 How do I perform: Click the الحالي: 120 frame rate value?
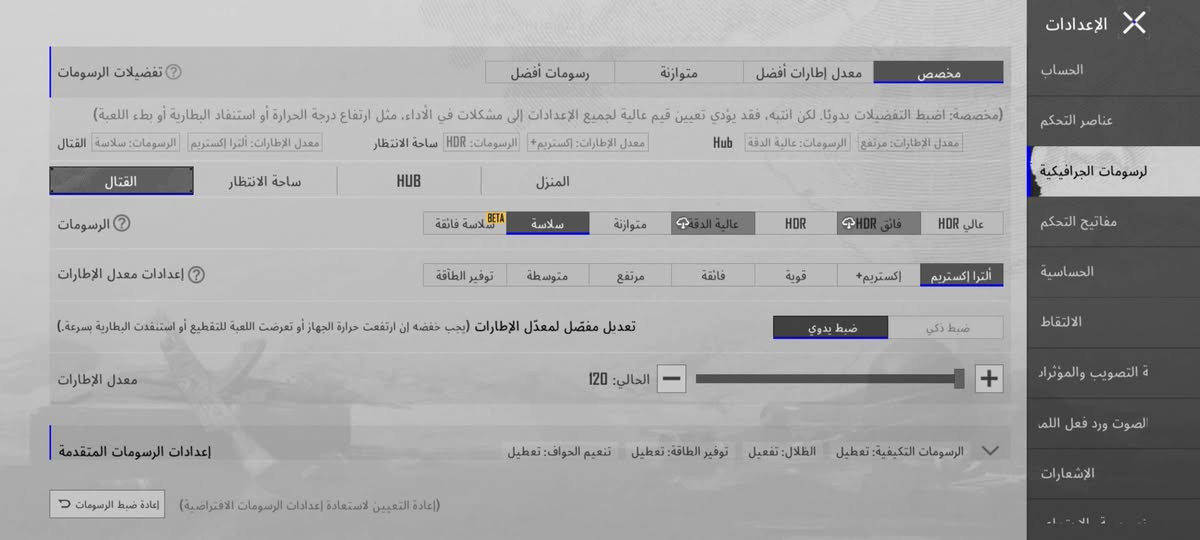[619, 380]
